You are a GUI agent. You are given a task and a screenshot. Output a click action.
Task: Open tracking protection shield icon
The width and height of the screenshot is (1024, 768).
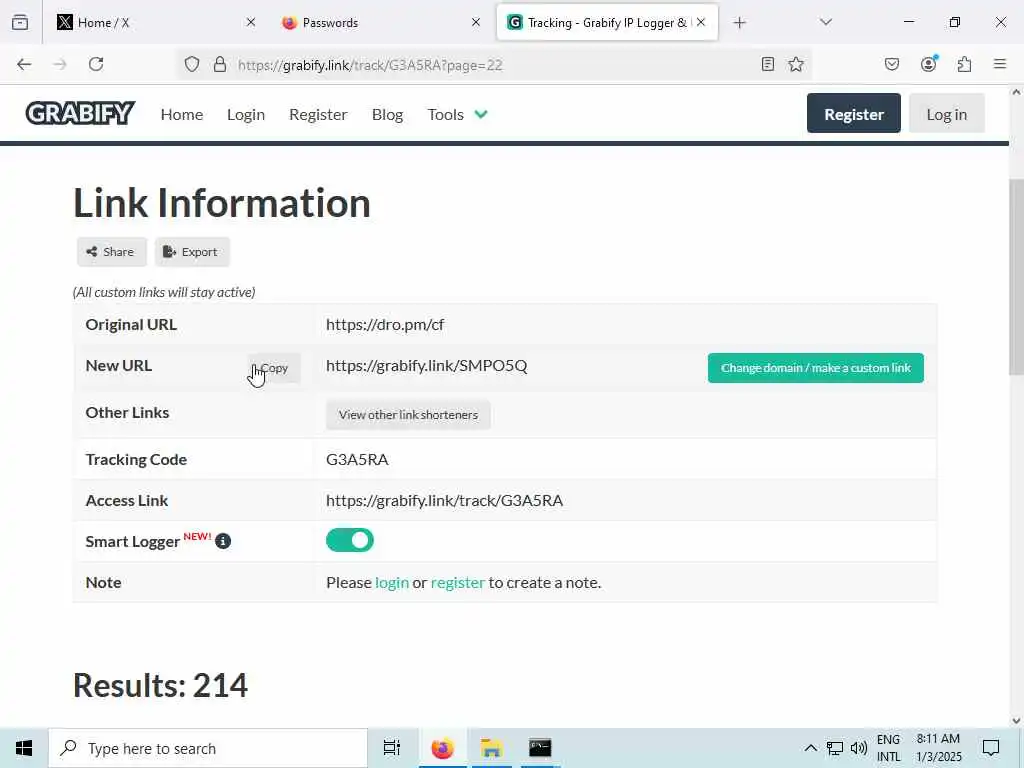(x=191, y=64)
